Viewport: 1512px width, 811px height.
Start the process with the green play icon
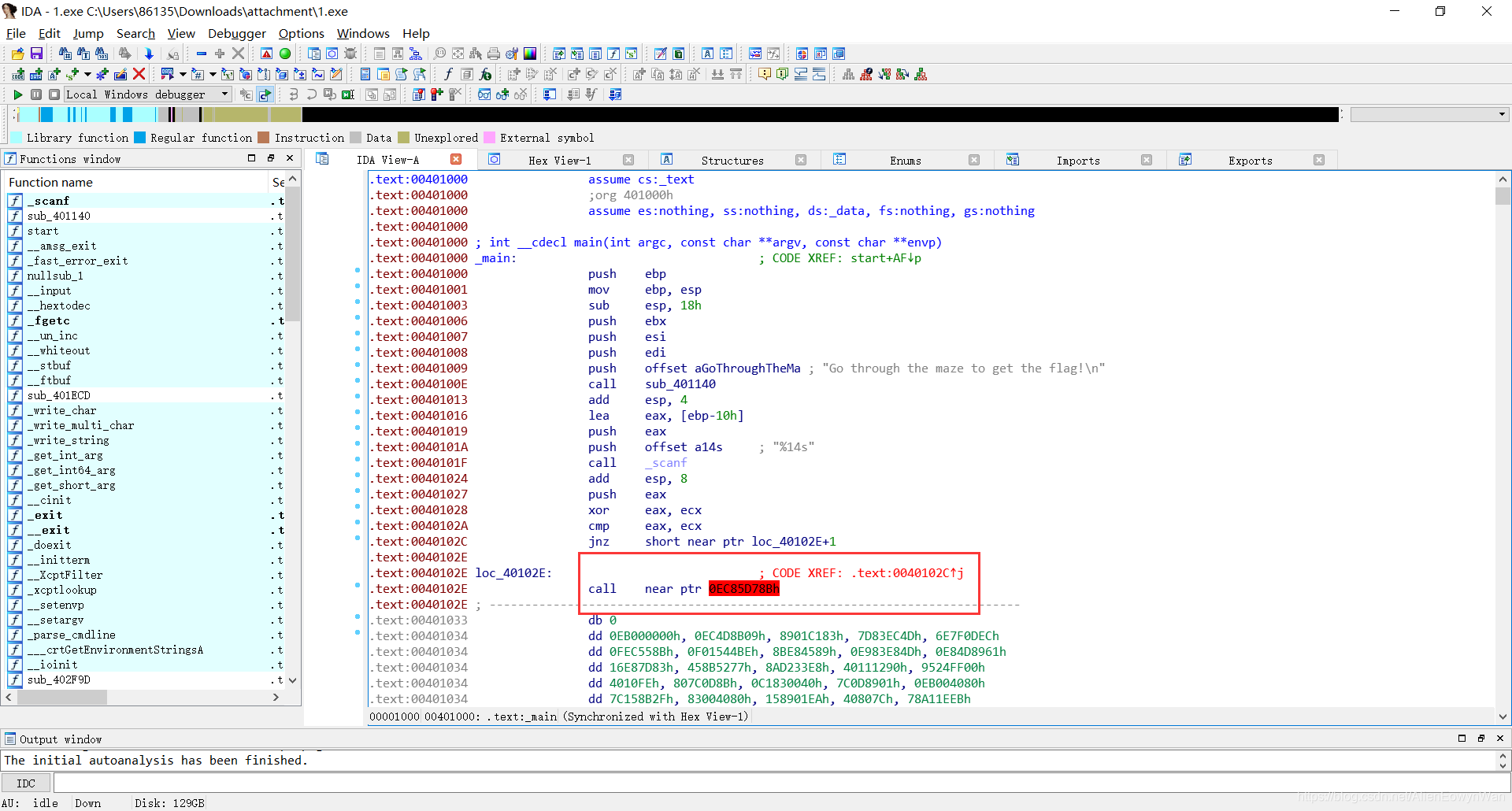coord(17,94)
